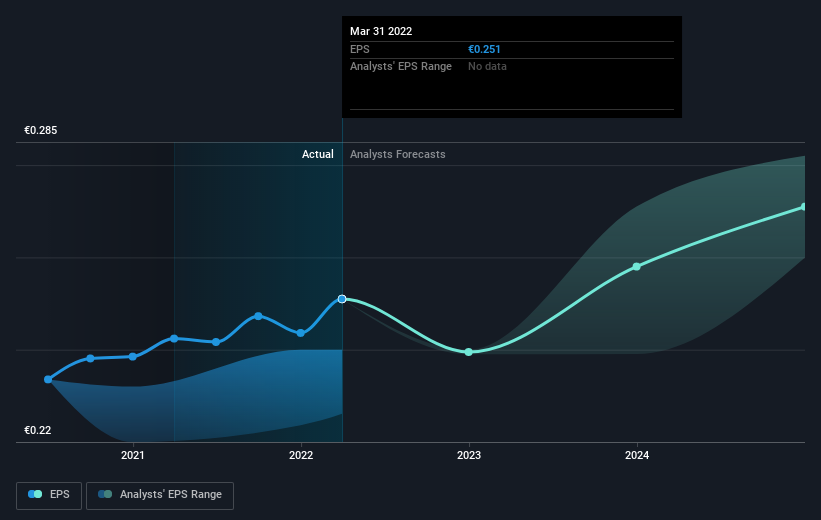Image resolution: width=821 pixels, height=520 pixels.
Task: Toggle the EPS legend button
Action: point(49,495)
